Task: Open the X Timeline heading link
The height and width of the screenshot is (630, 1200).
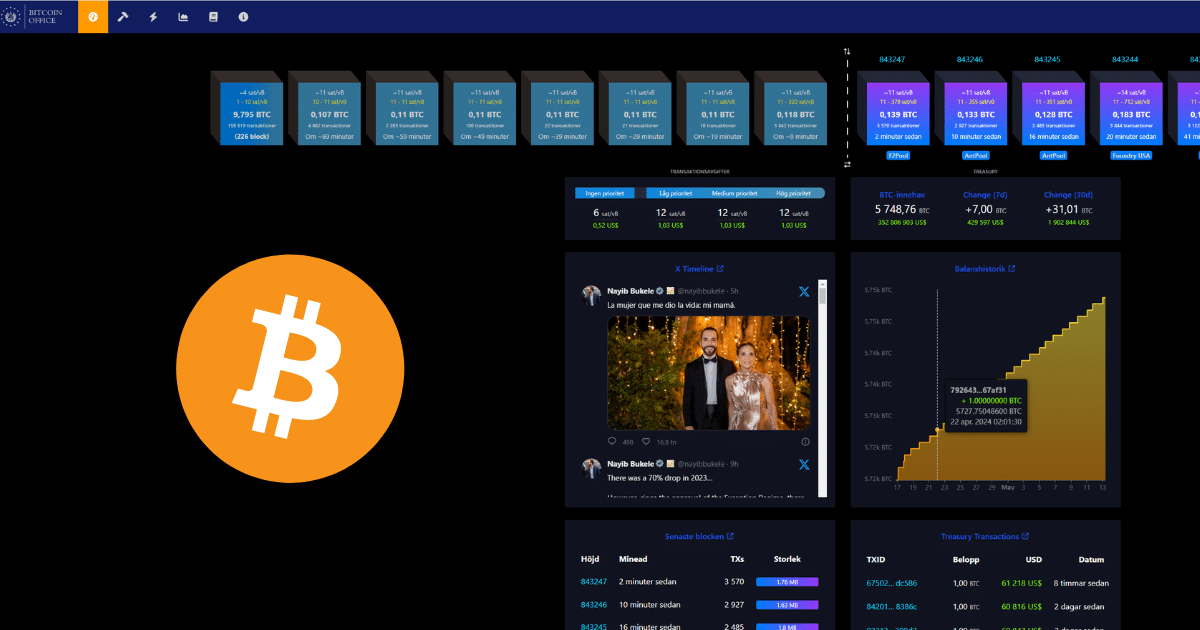Action: [694, 269]
